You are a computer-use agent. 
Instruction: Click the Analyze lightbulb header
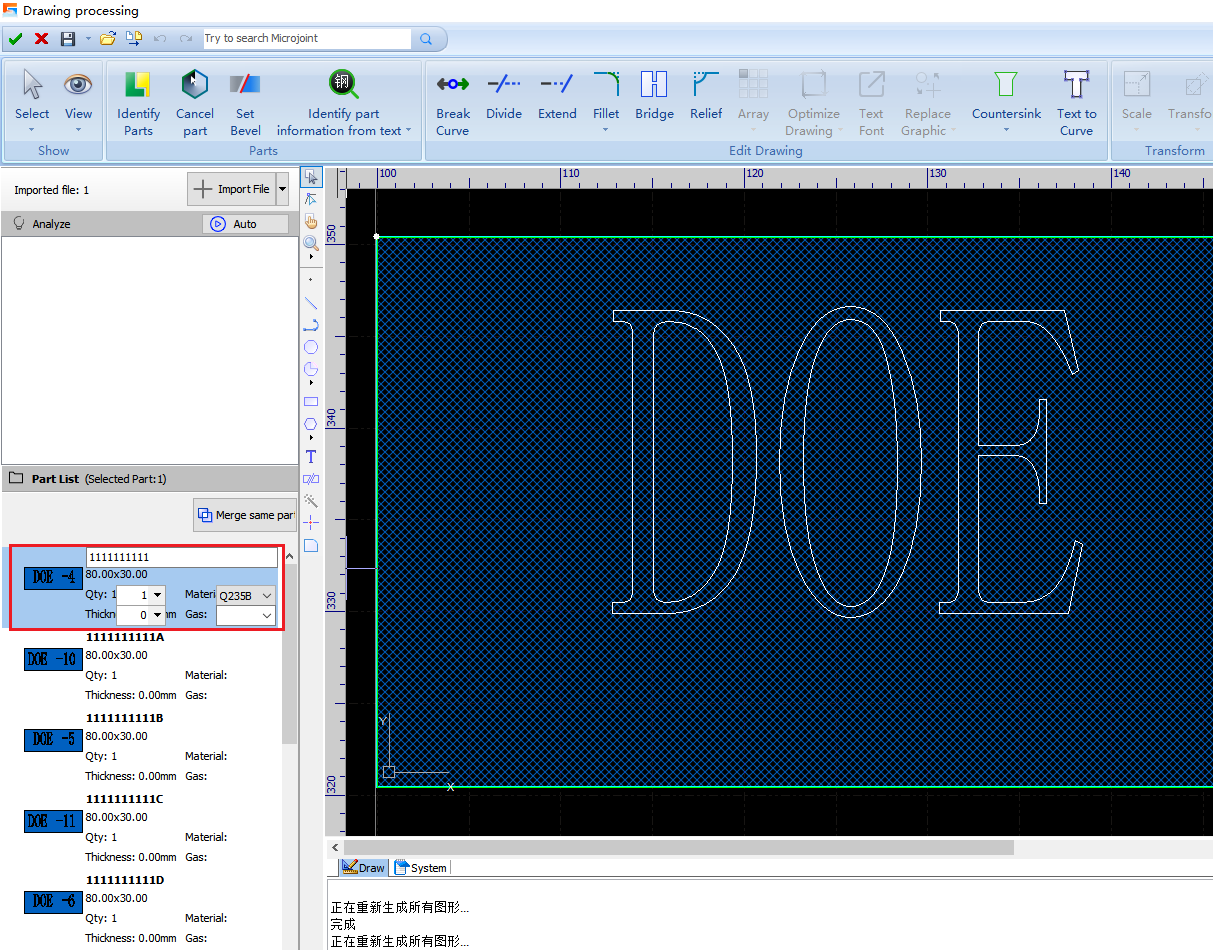[42, 224]
